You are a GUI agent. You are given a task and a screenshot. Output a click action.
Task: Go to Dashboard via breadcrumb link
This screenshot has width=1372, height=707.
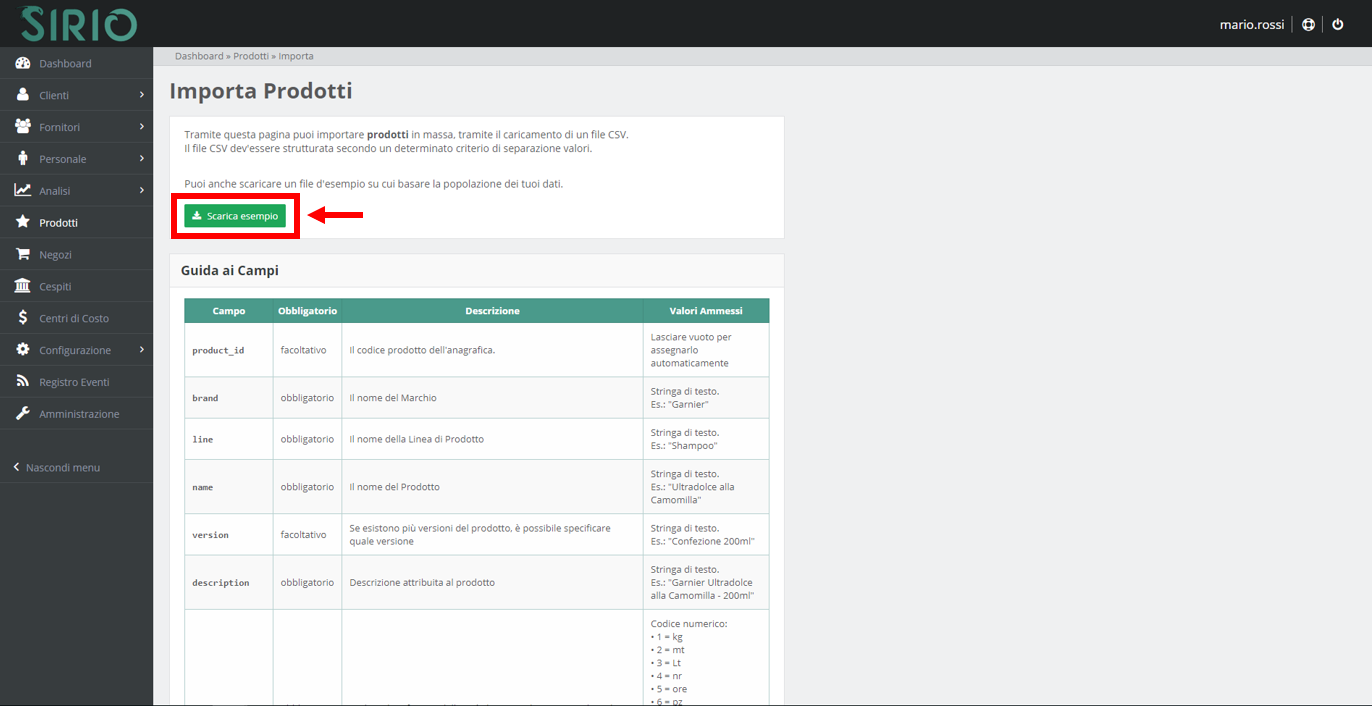[199, 56]
